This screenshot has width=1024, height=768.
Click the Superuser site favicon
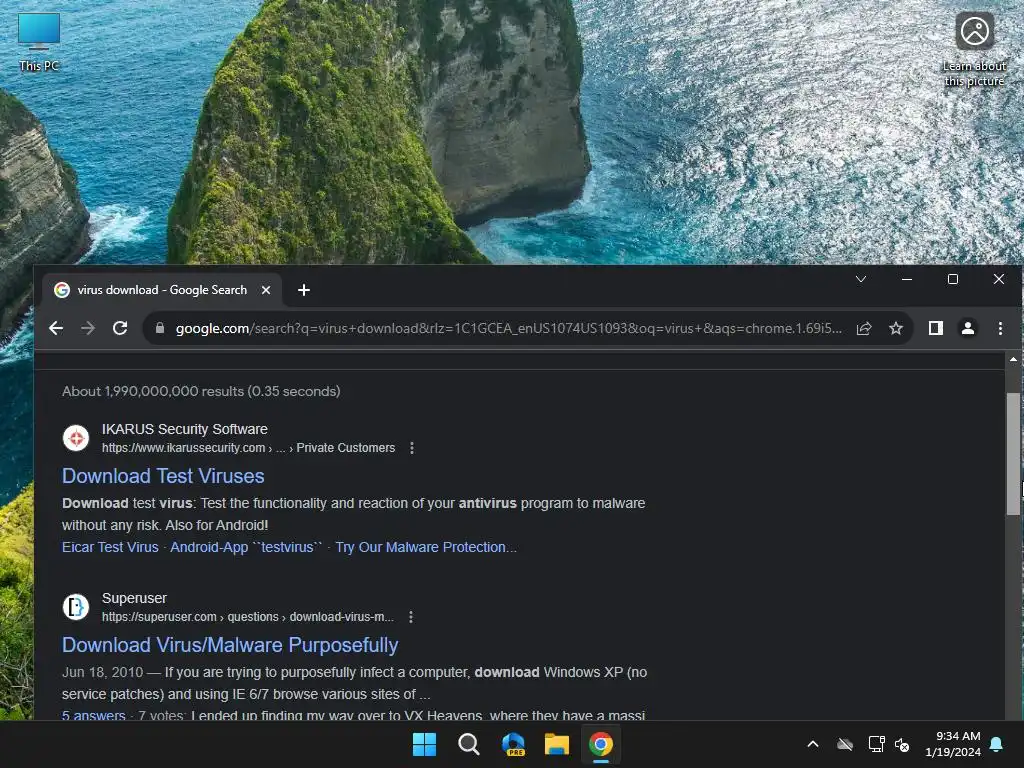(76, 607)
